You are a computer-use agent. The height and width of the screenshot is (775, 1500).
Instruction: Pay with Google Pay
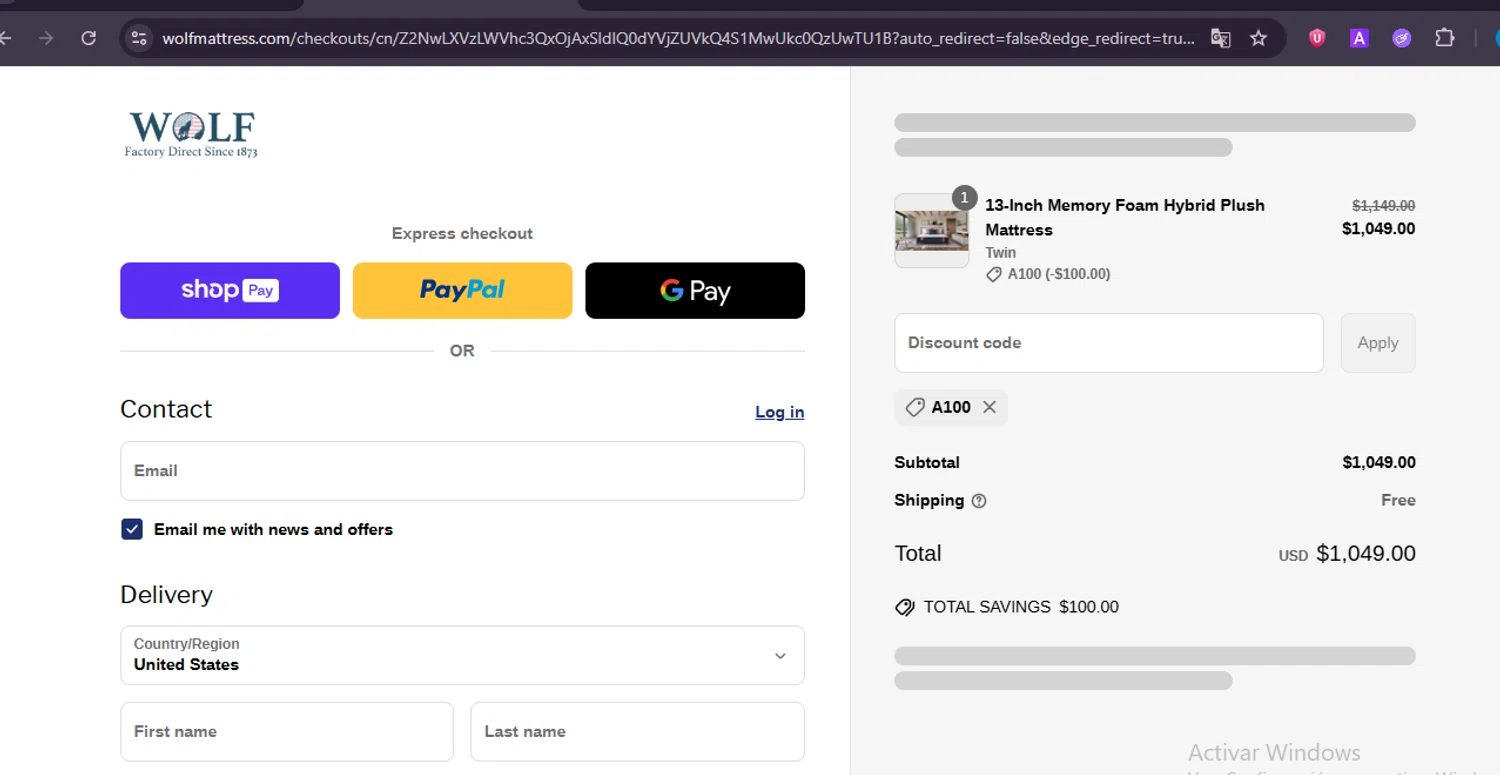coord(695,291)
